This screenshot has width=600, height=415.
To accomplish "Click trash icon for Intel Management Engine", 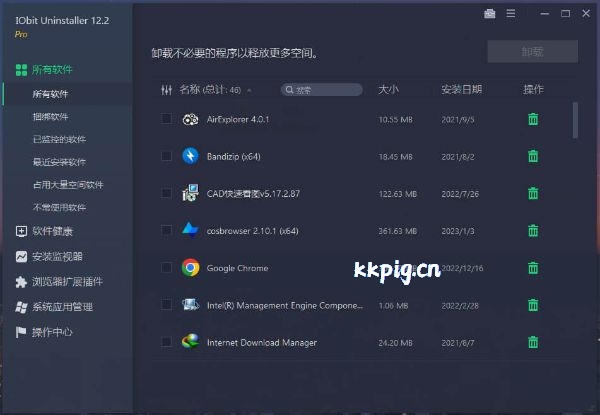I will [533, 305].
